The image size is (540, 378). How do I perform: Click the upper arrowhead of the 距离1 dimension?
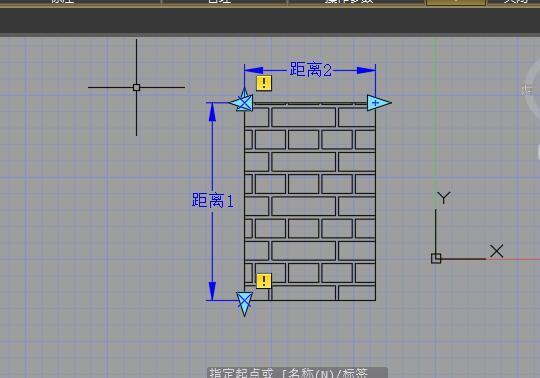212,112
